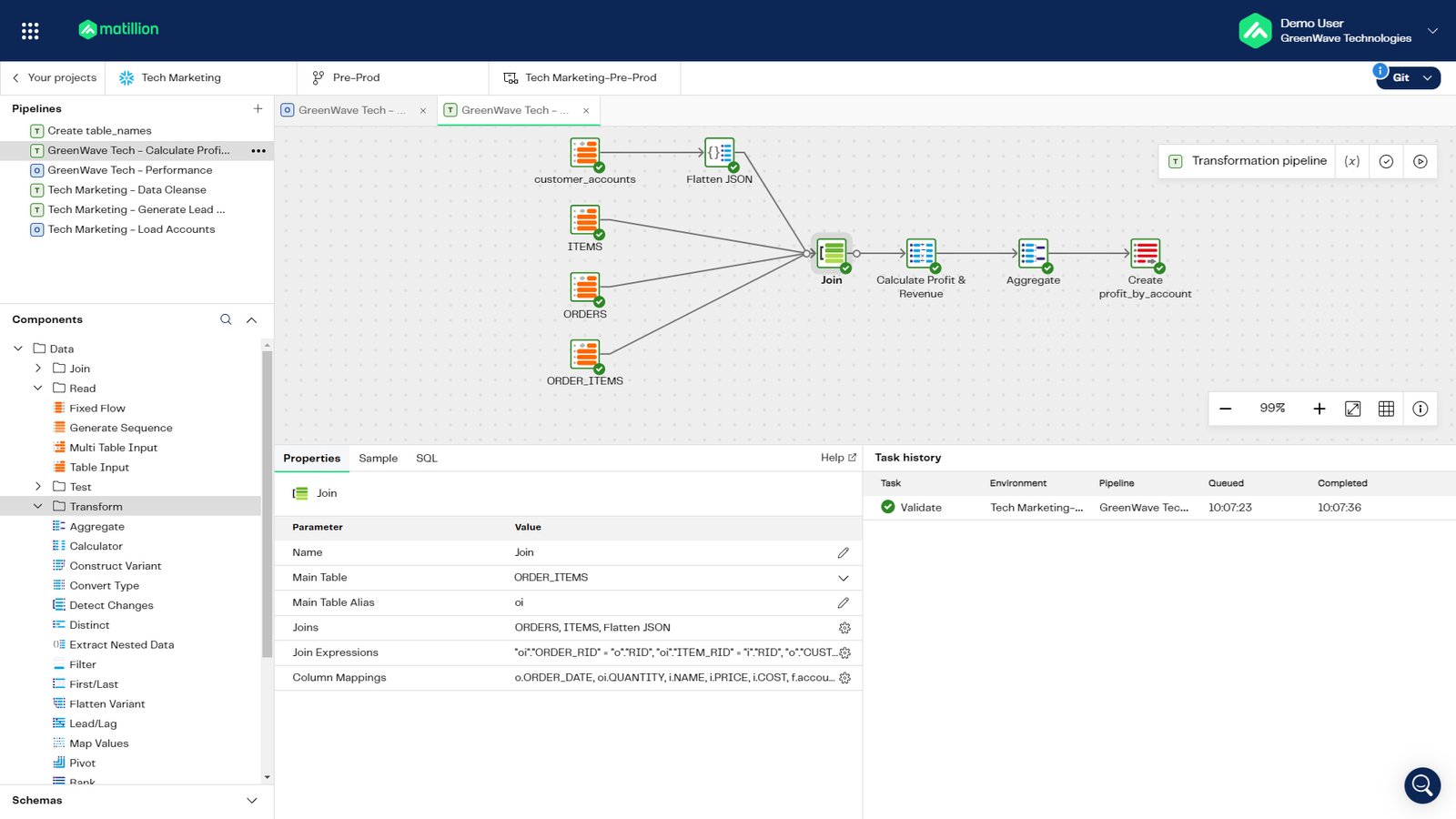Go back to Your projects
Viewport: 1456px width, 819px height.
click(x=54, y=77)
